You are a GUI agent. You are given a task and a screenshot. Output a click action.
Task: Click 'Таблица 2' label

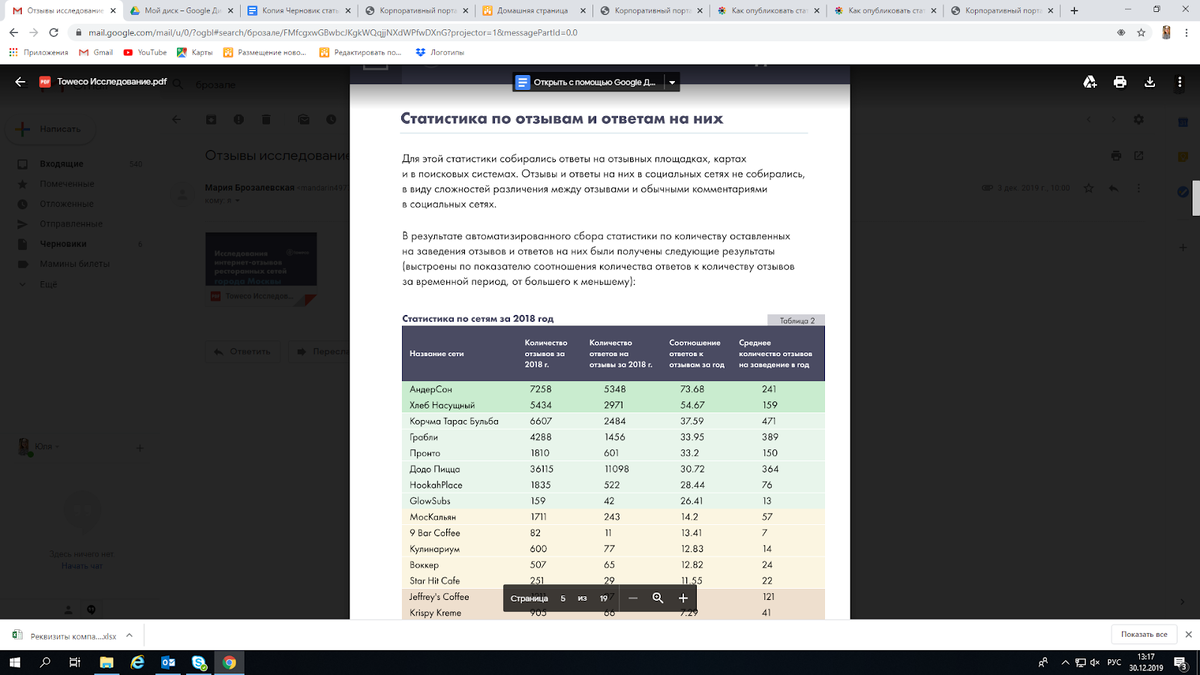click(x=796, y=321)
